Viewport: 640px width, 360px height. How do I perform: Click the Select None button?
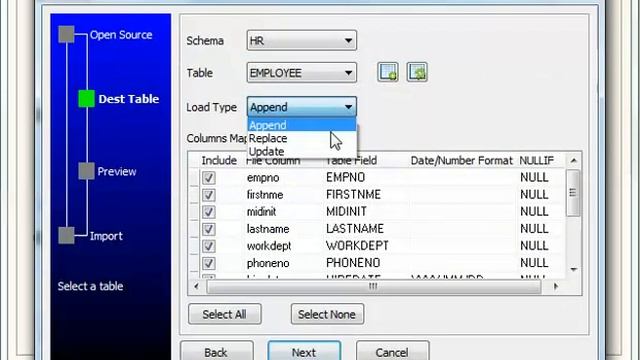click(327, 314)
